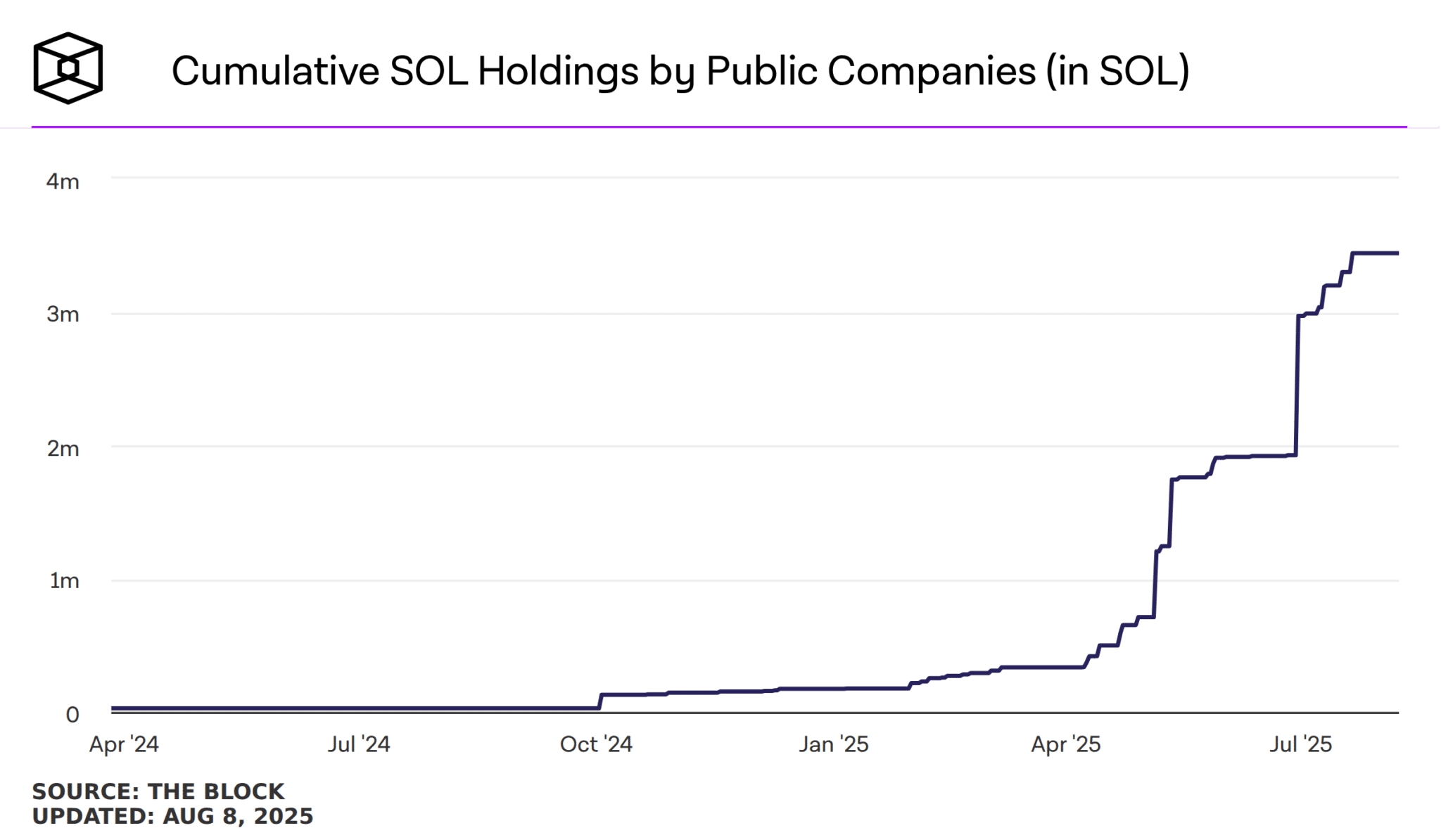Select the Jan '25 x-axis label
Image resolution: width=1441 pixels, height=840 pixels.
coord(833,744)
